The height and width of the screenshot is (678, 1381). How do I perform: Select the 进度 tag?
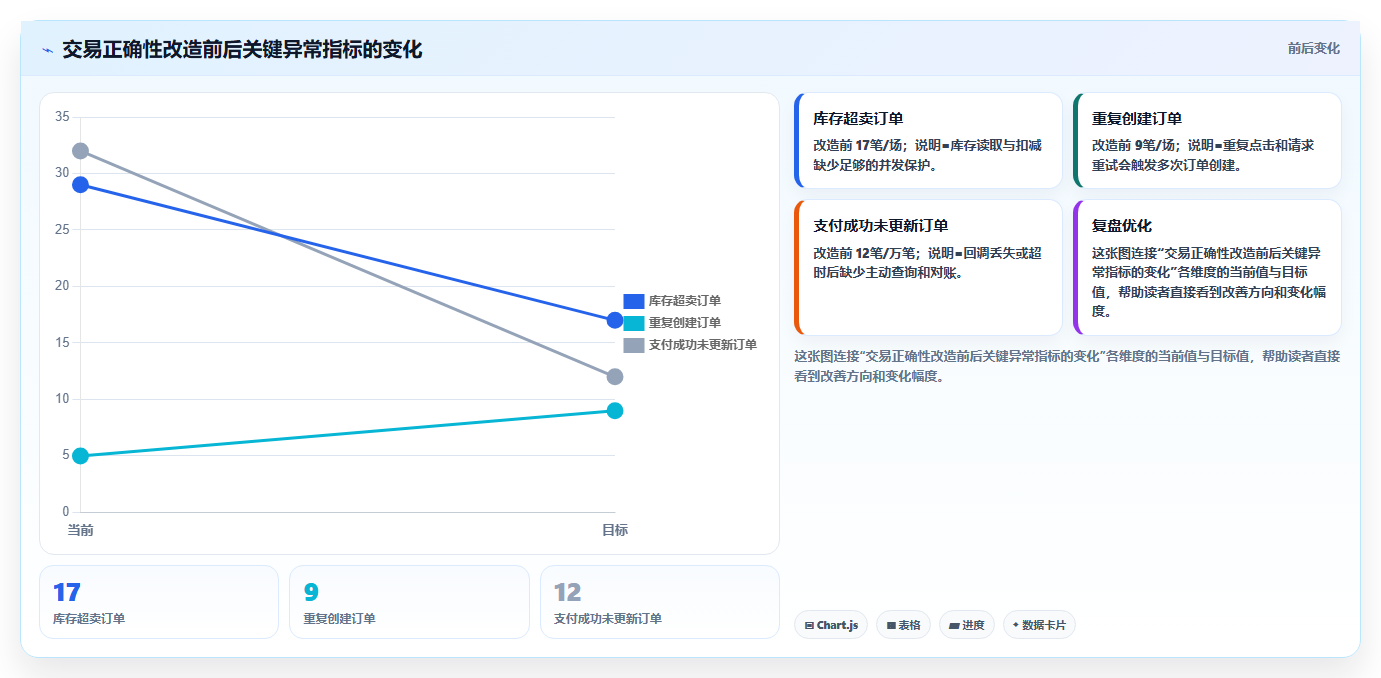(967, 625)
